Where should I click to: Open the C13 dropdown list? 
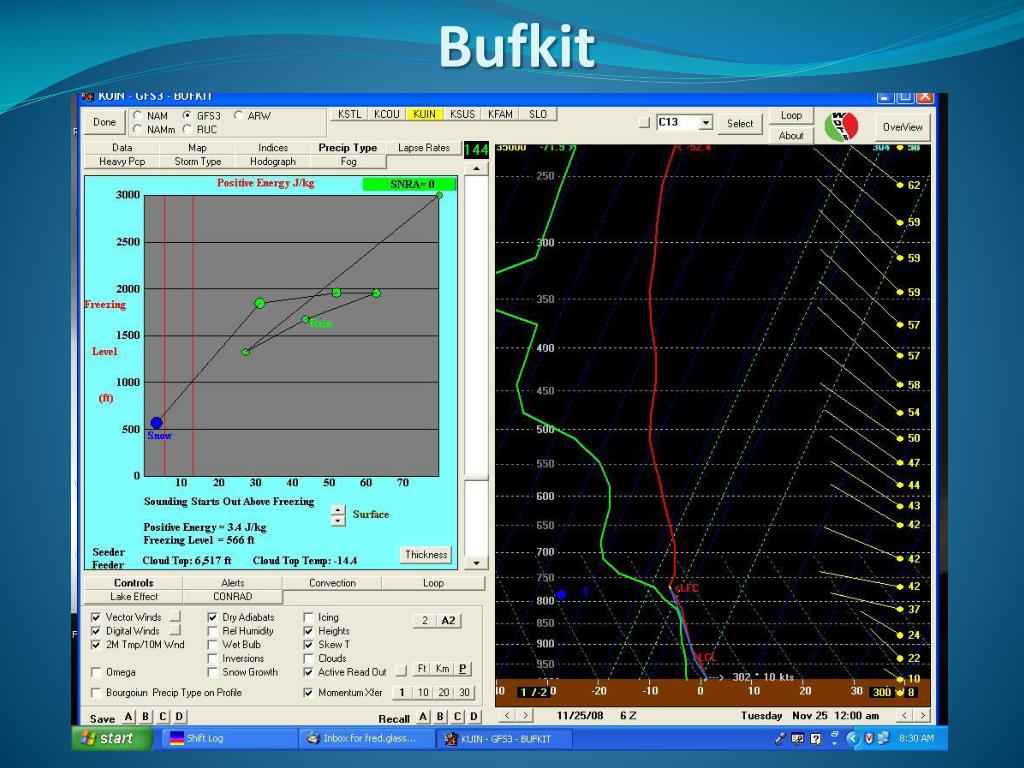coord(705,123)
